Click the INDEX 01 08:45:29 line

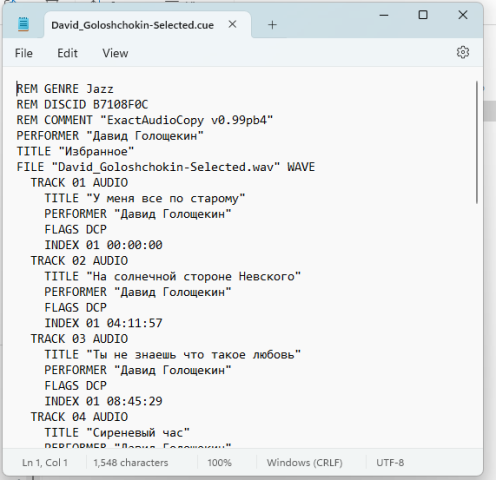coord(103,401)
